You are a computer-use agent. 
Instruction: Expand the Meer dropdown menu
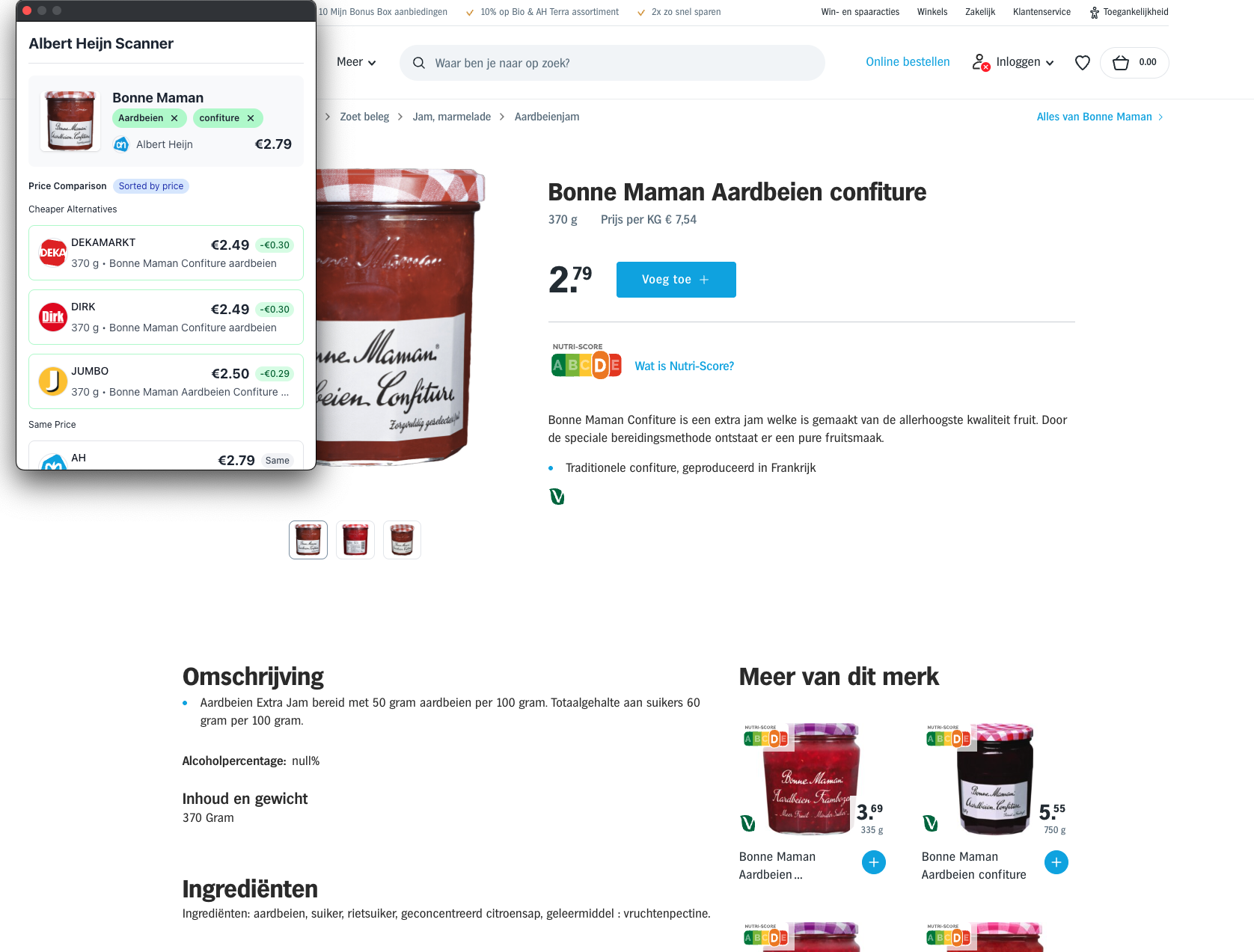point(356,62)
